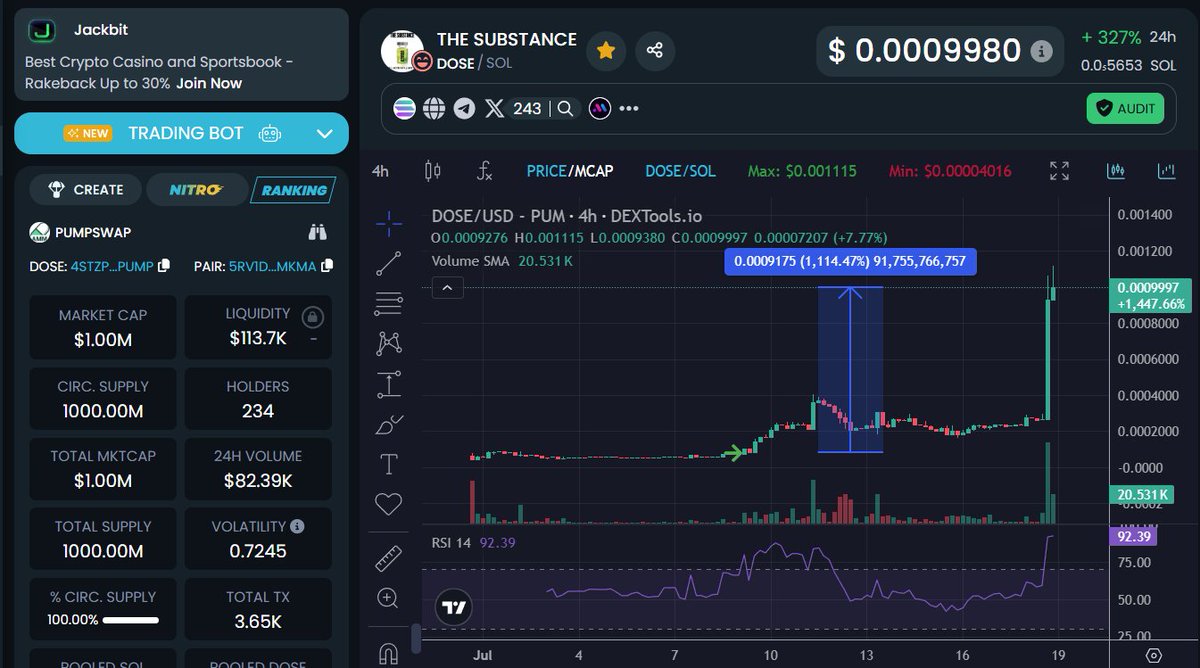1200x668 pixels.
Task: Toggle the magnet mode tool
Action: (x=389, y=654)
